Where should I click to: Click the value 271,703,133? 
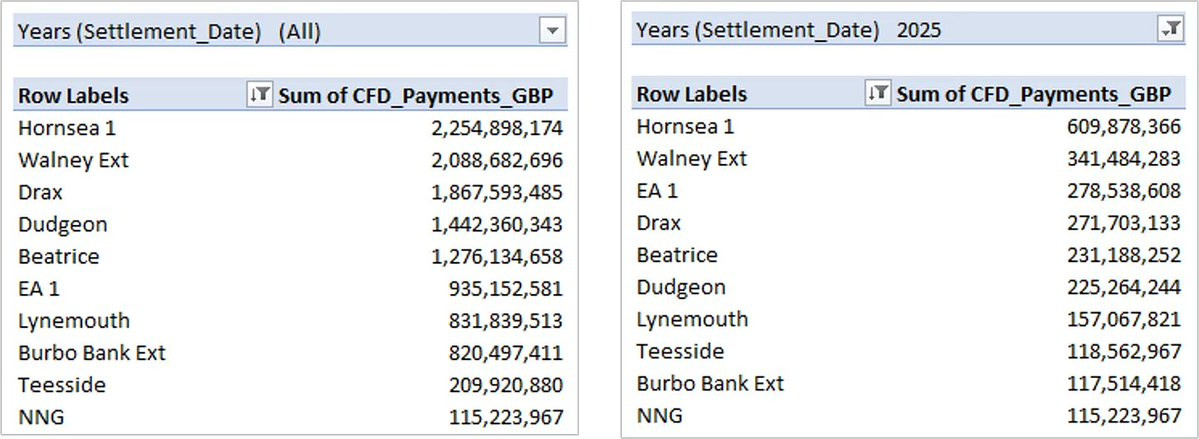[x=1124, y=223]
